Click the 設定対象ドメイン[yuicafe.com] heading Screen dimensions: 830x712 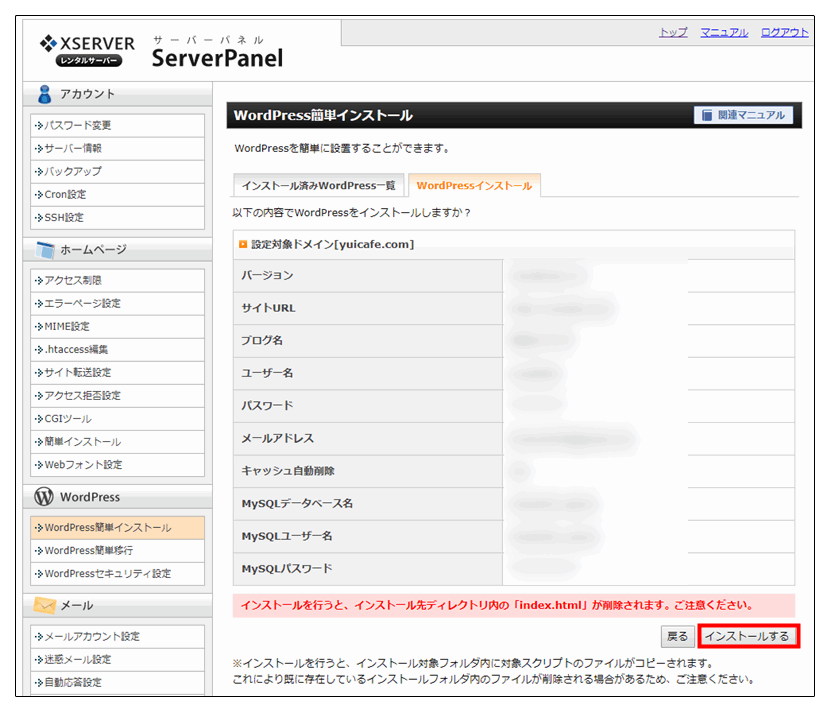click(332, 244)
